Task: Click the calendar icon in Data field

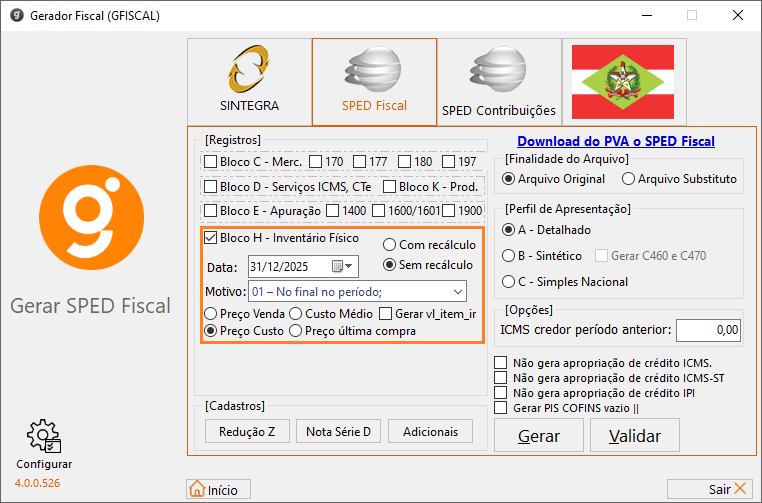Action: coord(337,266)
